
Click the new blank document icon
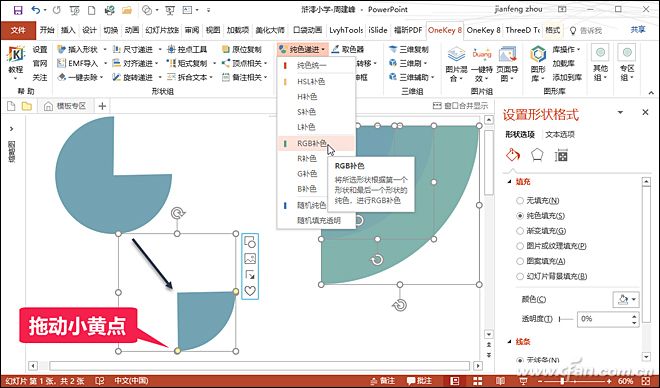91,10
